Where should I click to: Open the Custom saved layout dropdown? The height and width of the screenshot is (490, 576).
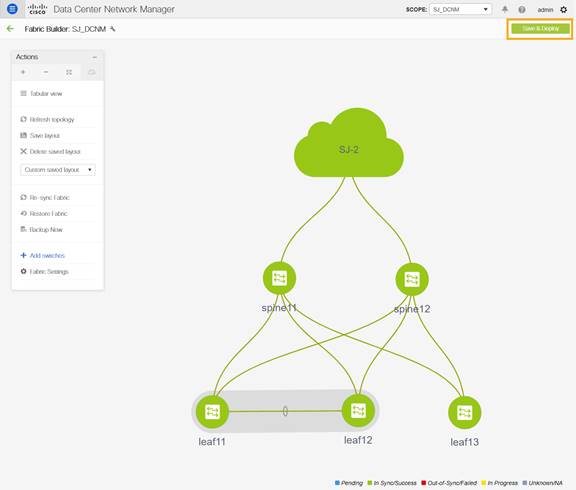pyautogui.click(x=58, y=170)
